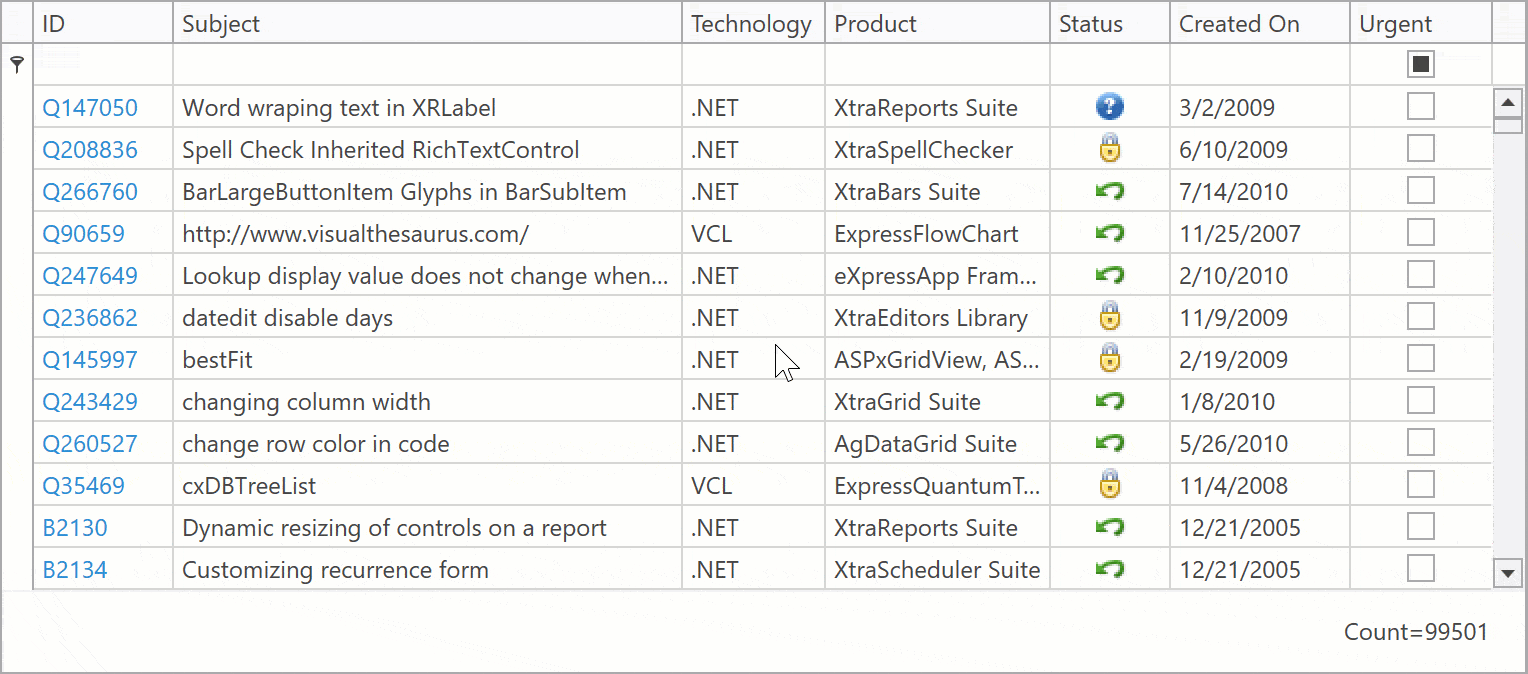Click question mark status icon on Q147050 row
This screenshot has height=674, width=1528.
1109,107
